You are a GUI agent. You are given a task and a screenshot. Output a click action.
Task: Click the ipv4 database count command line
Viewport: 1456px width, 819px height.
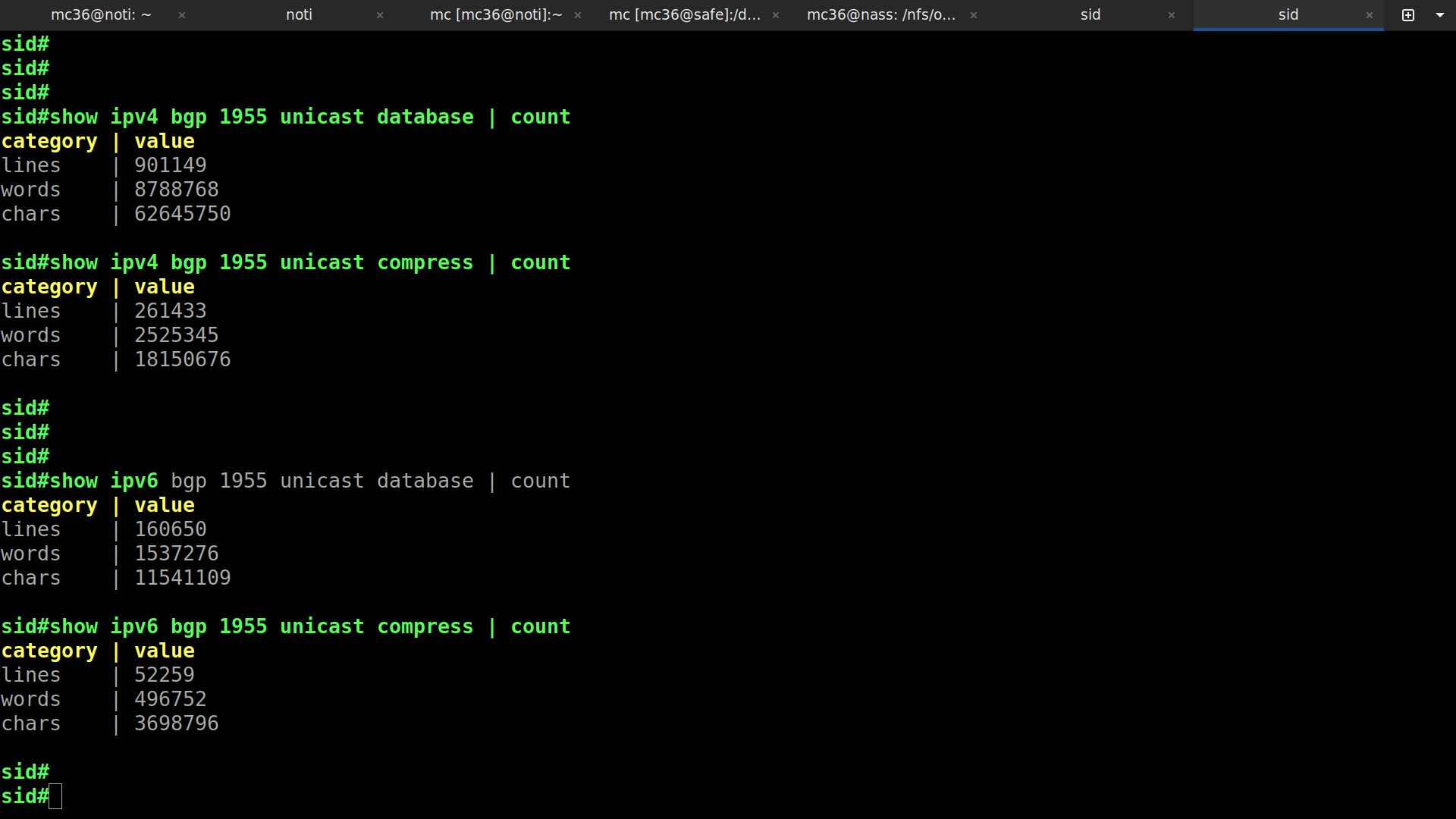[x=286, y=117]
